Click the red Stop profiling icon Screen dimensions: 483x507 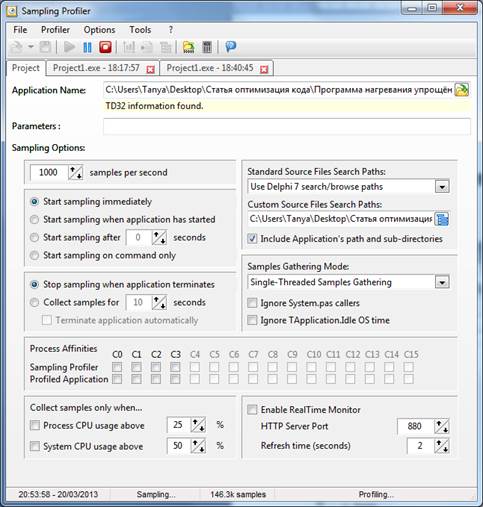[x=105, y=47]
